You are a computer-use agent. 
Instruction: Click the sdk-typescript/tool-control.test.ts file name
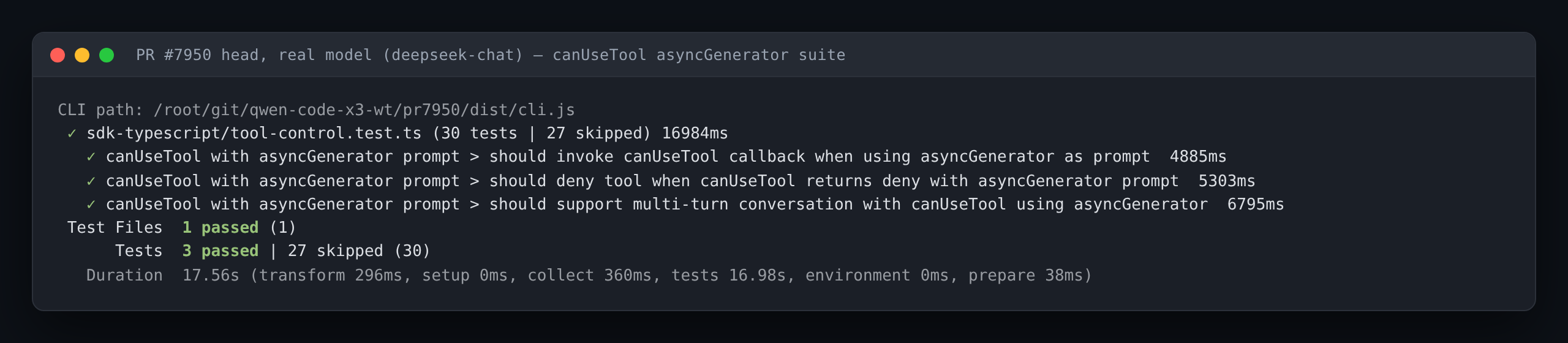tap(254, 134)
